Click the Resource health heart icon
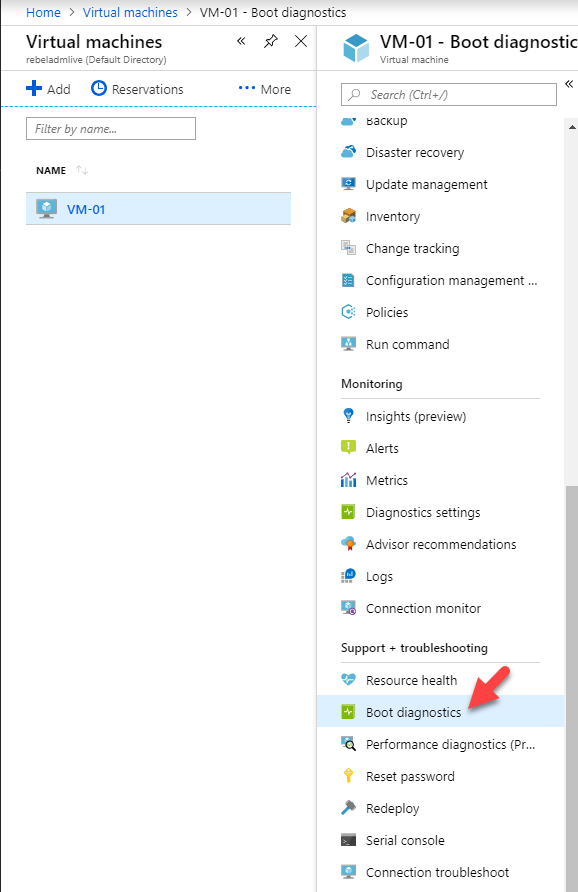 click(x=348, y=679)
